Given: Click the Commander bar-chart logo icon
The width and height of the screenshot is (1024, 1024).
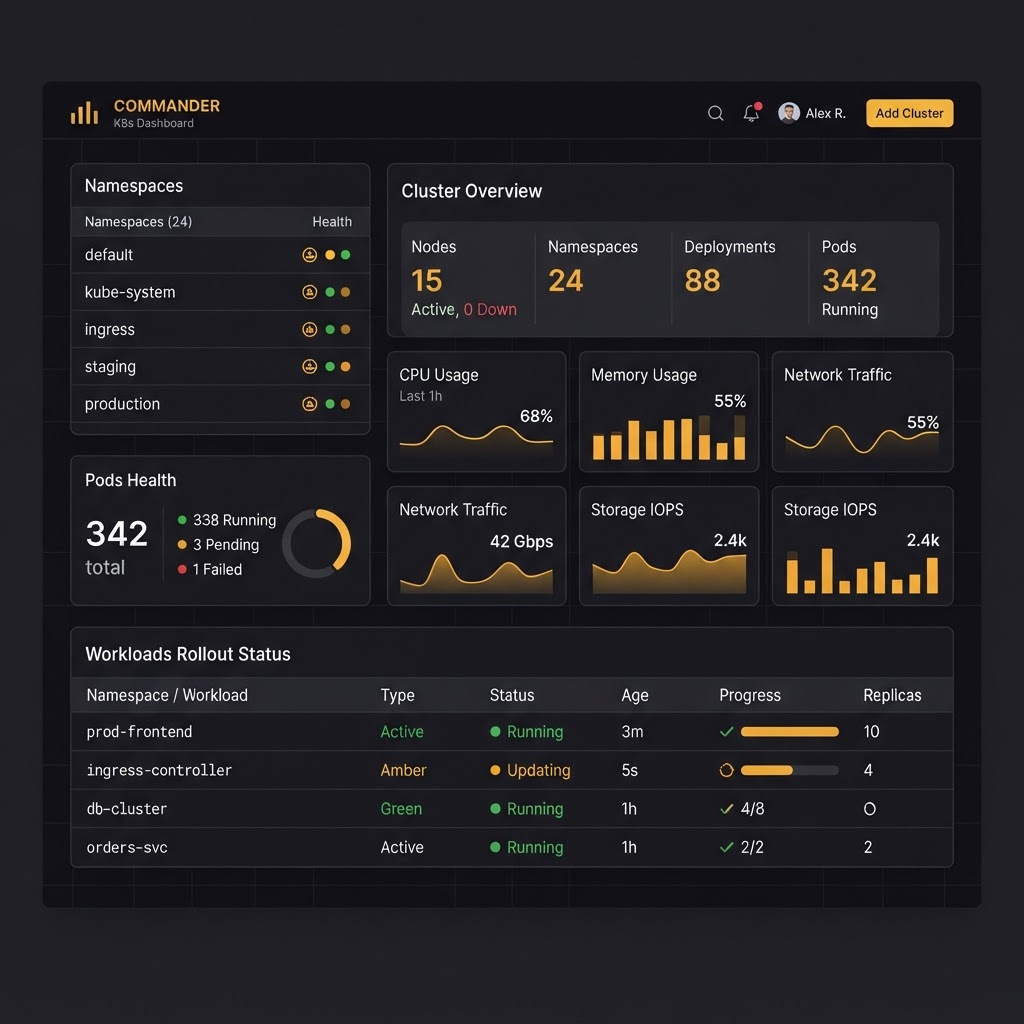Looking at the screenshot, I should tap(84, 113).
